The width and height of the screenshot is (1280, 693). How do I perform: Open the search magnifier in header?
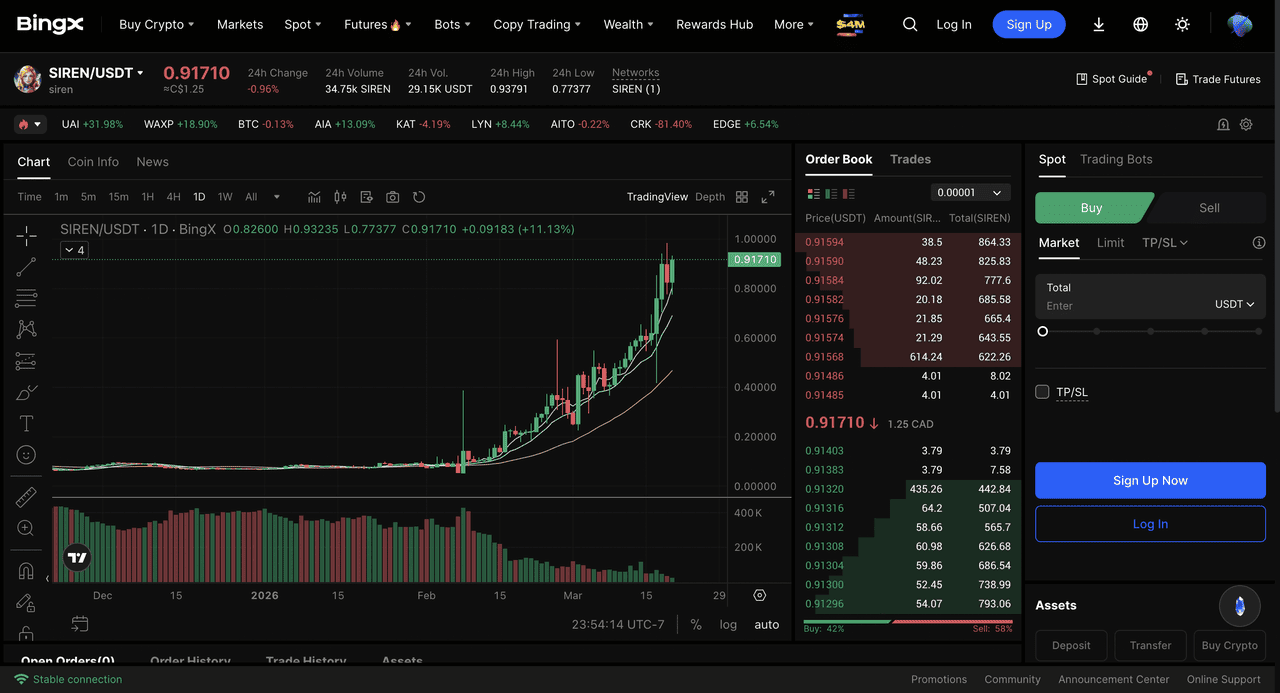tap(909, 25)
